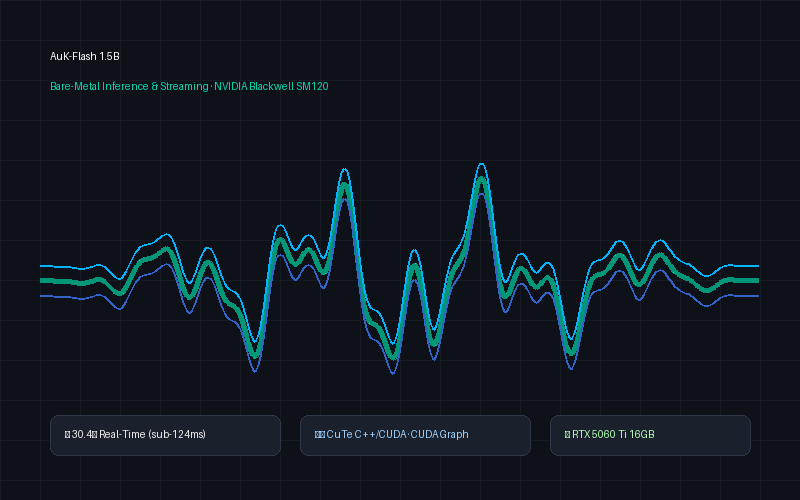Click the right end of the thick green waveform
Image resolution: width=800 pixels, height=500 pixels.
(x=756, y=281)
